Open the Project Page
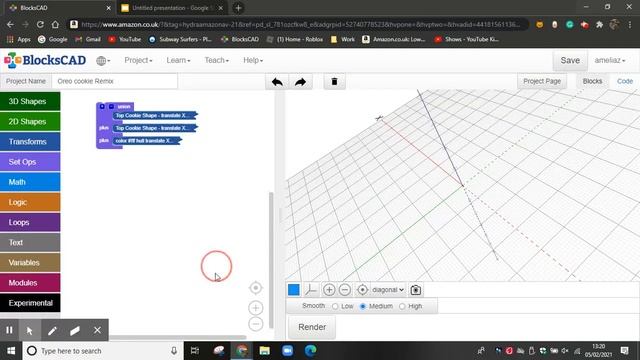Viewport: 640px width, 360px height. (x=542, y=81)
